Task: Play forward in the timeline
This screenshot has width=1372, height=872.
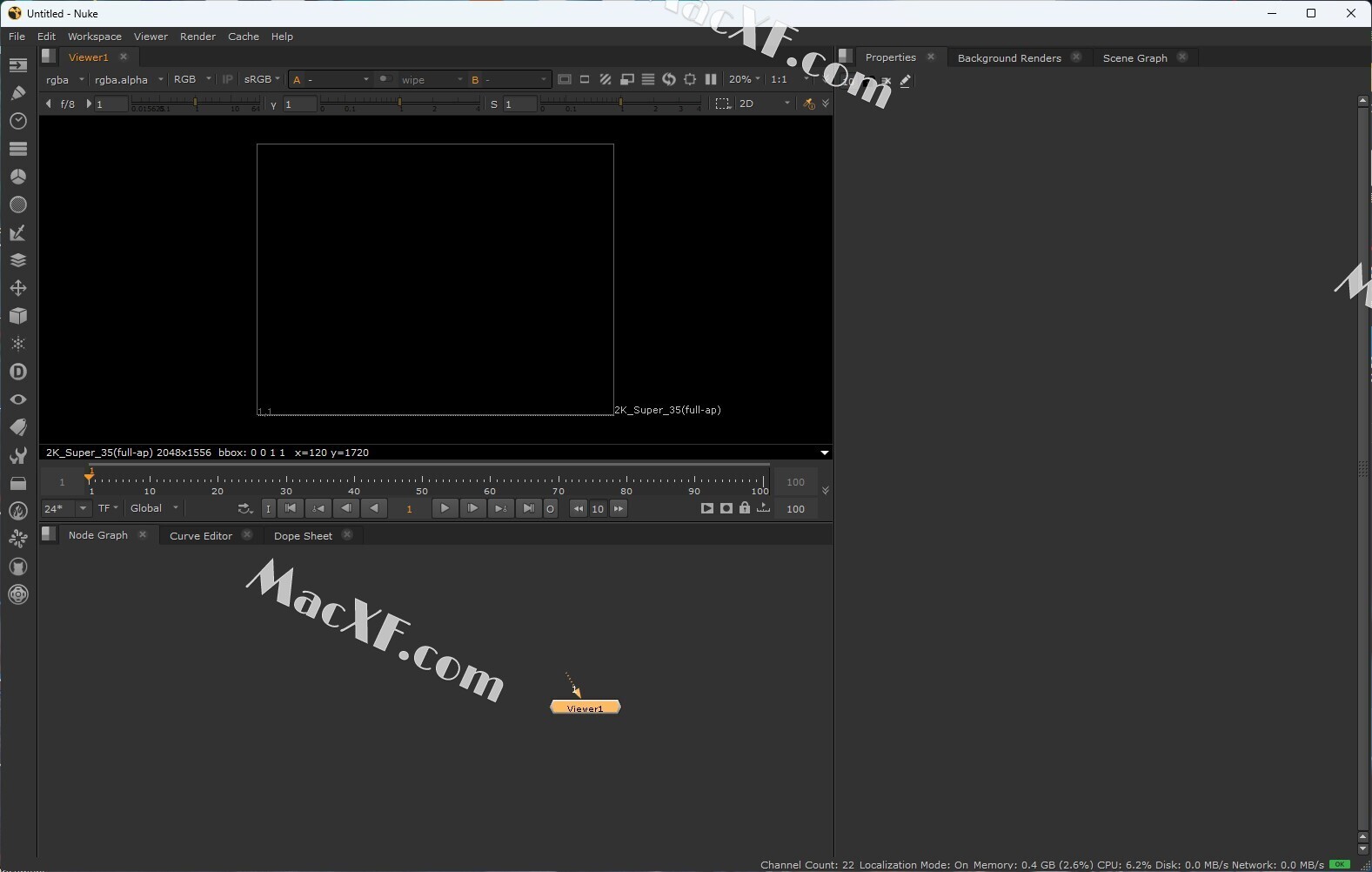Action: click(445, 508)
